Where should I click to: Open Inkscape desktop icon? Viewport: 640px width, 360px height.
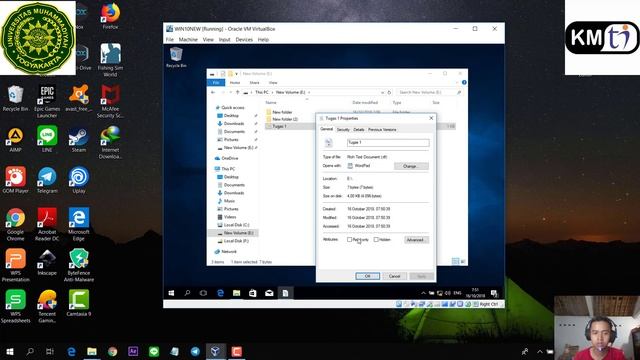(47, 263)
